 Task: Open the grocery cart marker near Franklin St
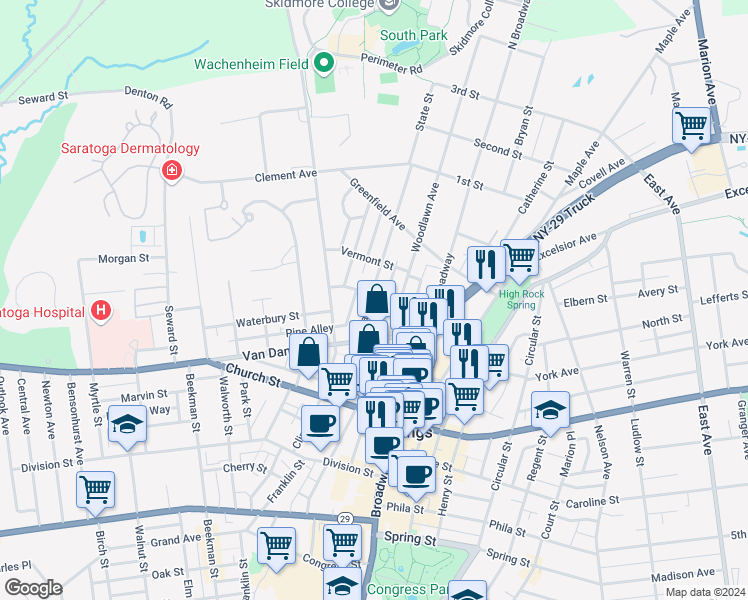276,546
